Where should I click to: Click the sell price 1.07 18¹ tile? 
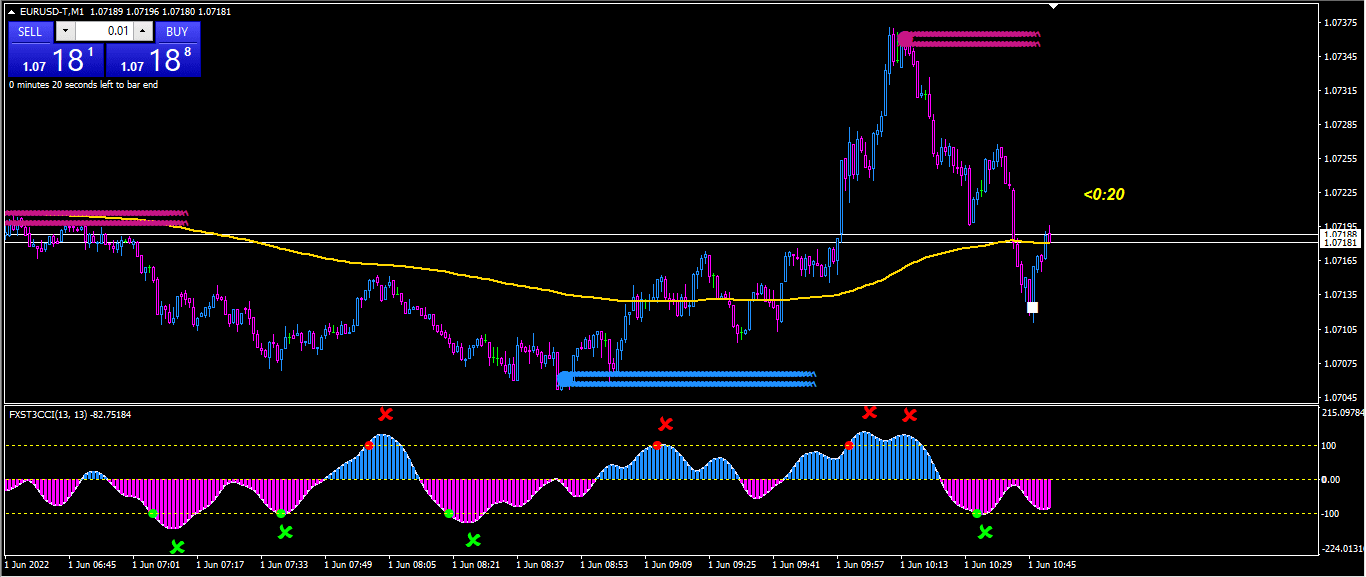point(56,60)
